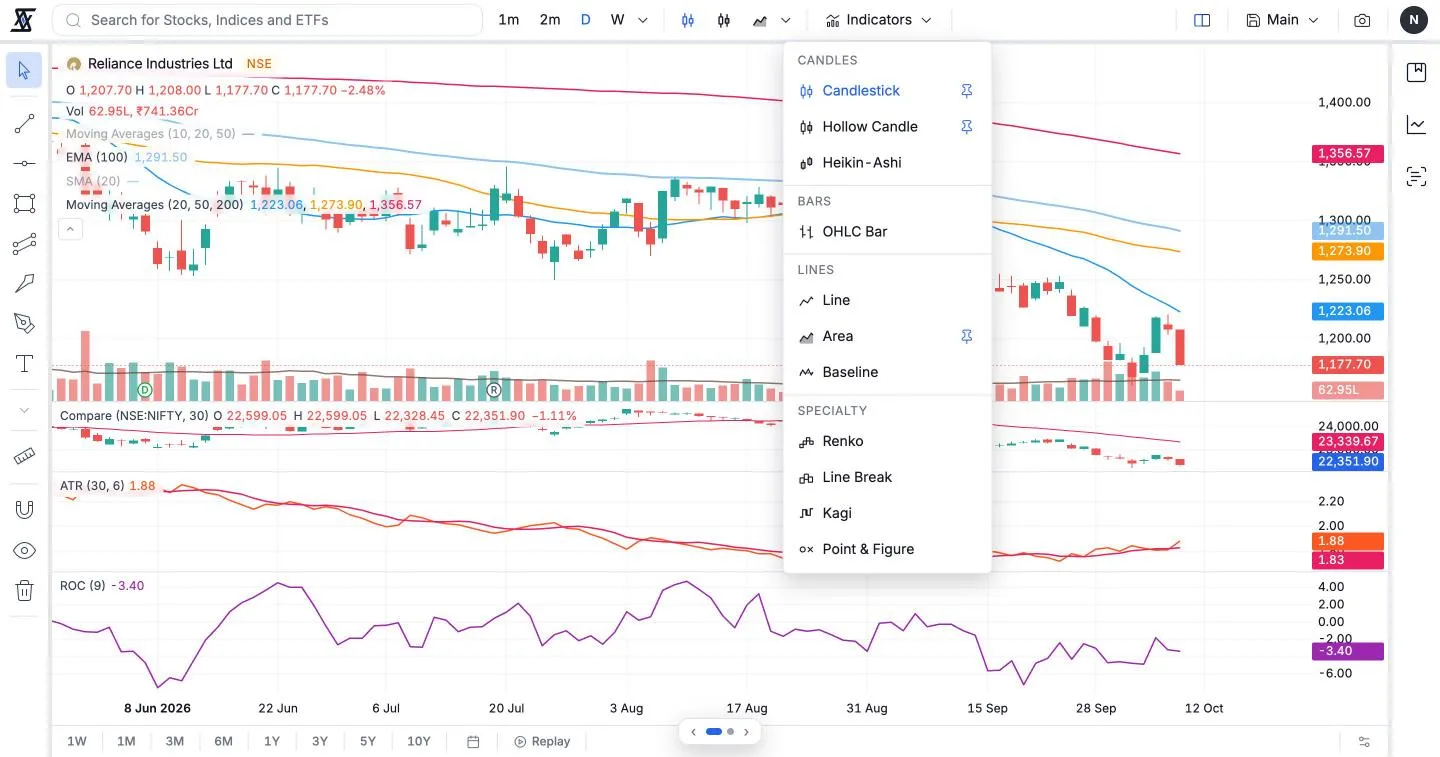
Task: Open the scan list icon in right sidebar
Action: (1416, 177)
